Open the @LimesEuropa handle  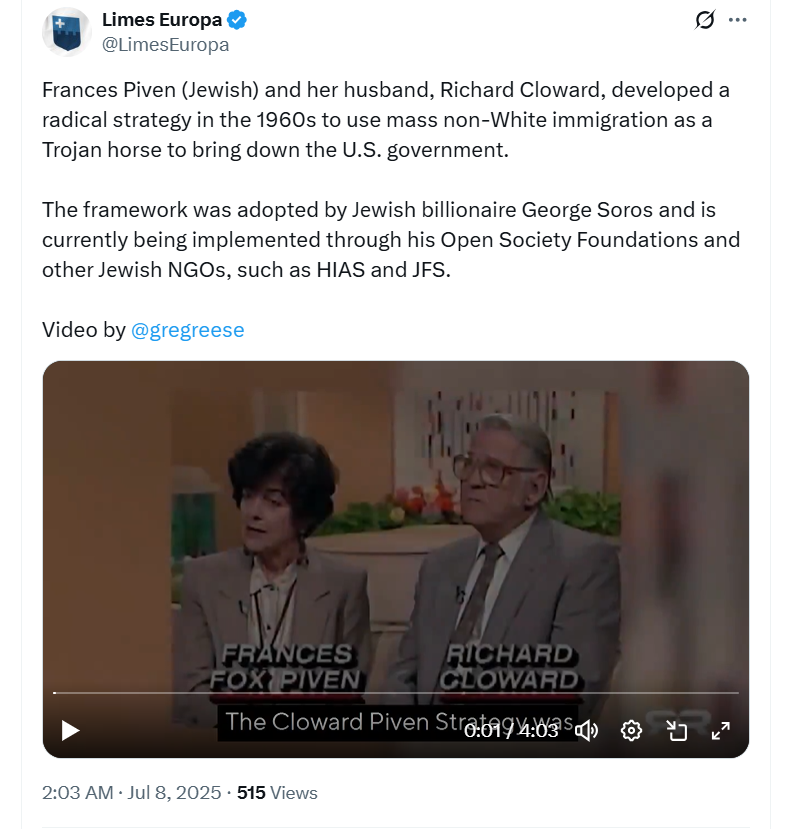(165, 45)
